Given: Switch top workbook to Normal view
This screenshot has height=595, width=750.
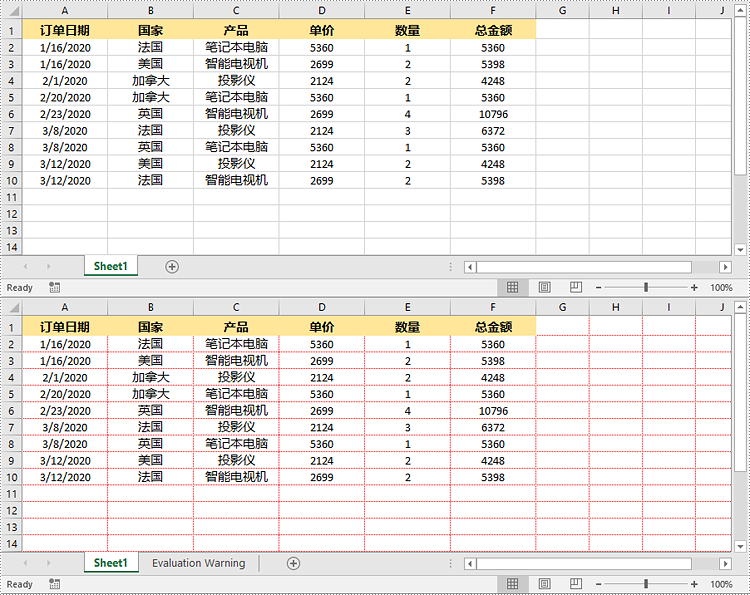Looking at the screenshot, I should click(x=513, y=287).
